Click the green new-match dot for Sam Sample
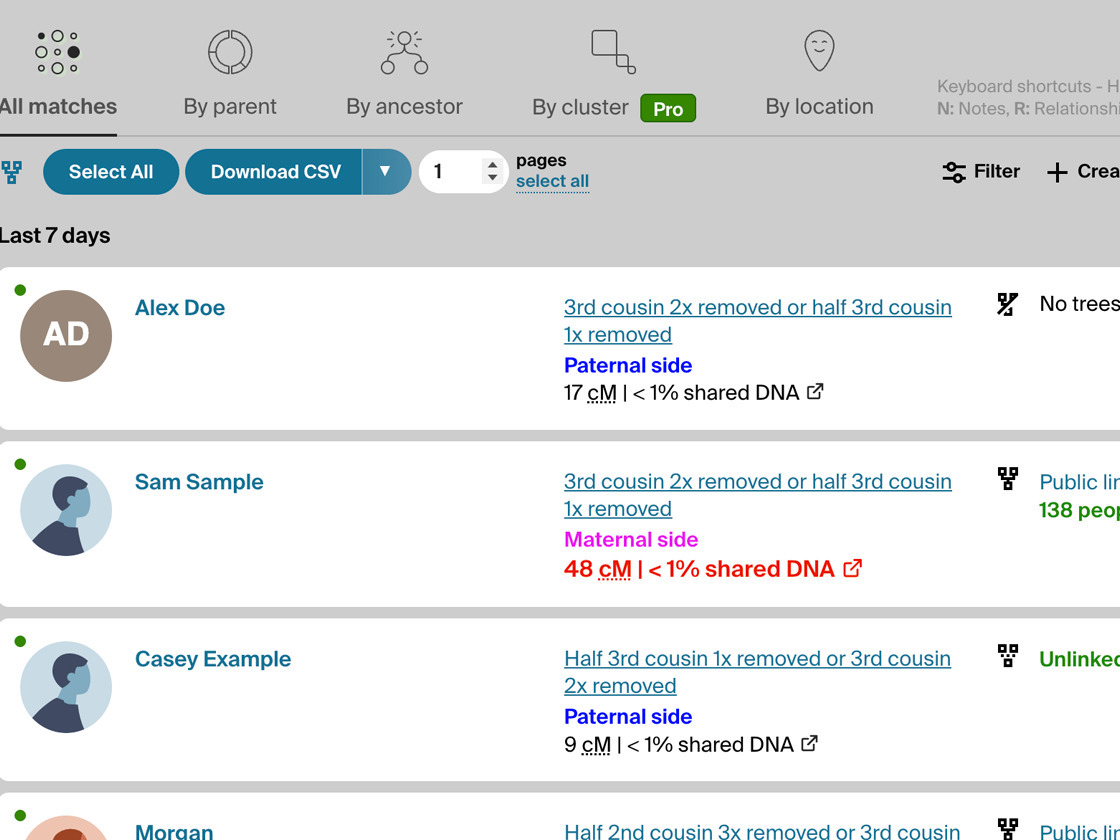Viewport: 1120px width, 840px height. (x=20, y=464)
